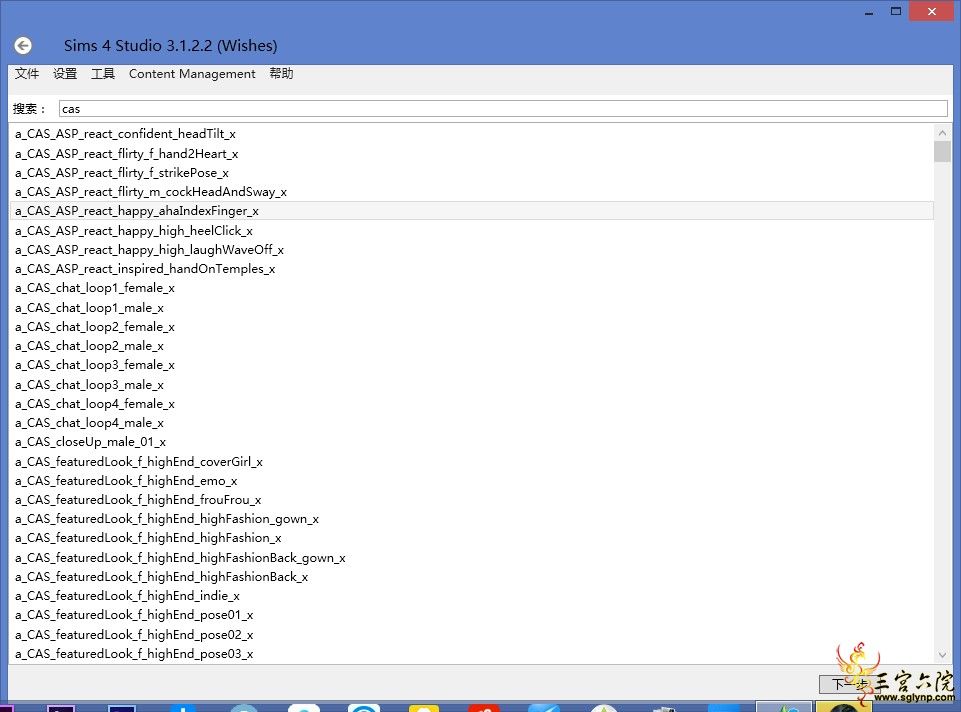Maximize the Sims 4 Studio window
The image size is (961, 712).
click(x=896, y=11)
